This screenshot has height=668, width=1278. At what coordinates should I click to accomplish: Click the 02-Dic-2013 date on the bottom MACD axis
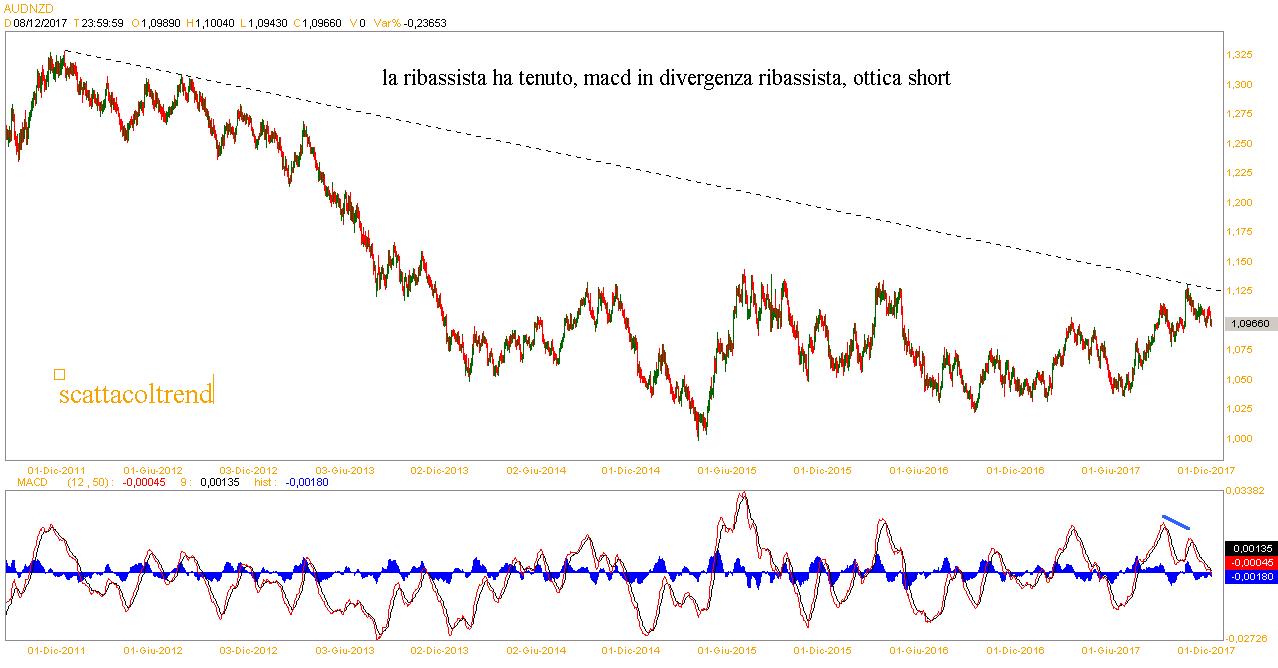(439, 649)
